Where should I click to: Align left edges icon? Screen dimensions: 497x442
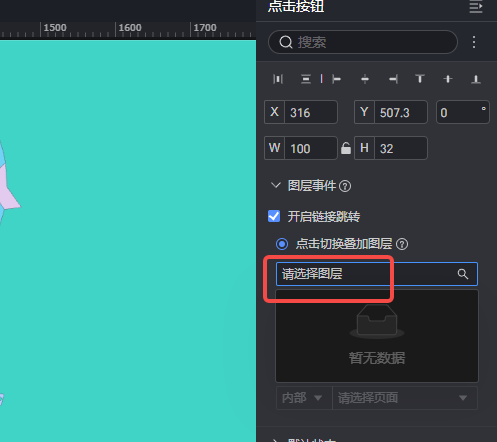[336, 79]
